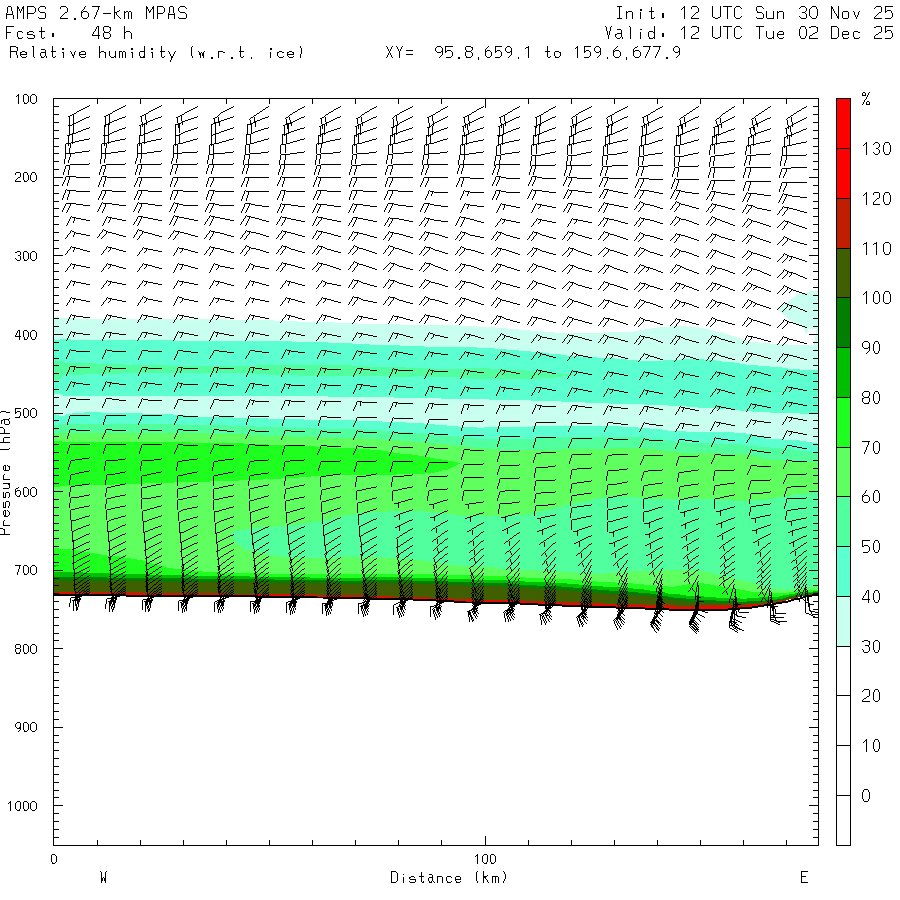Click the colorbar value label 110
The height and width of the screenshot is (900, 900).
coord(876,249)
